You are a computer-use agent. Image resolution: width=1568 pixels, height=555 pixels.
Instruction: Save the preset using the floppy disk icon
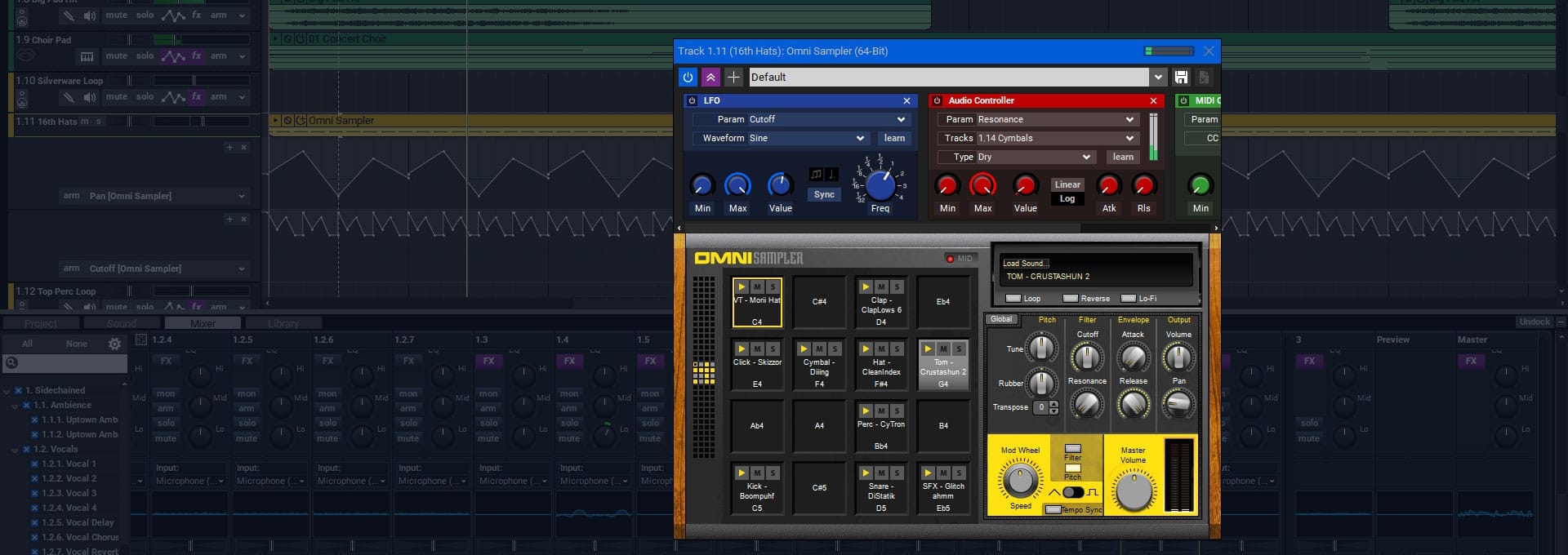pyautogui.click(x=1181, y=77)
